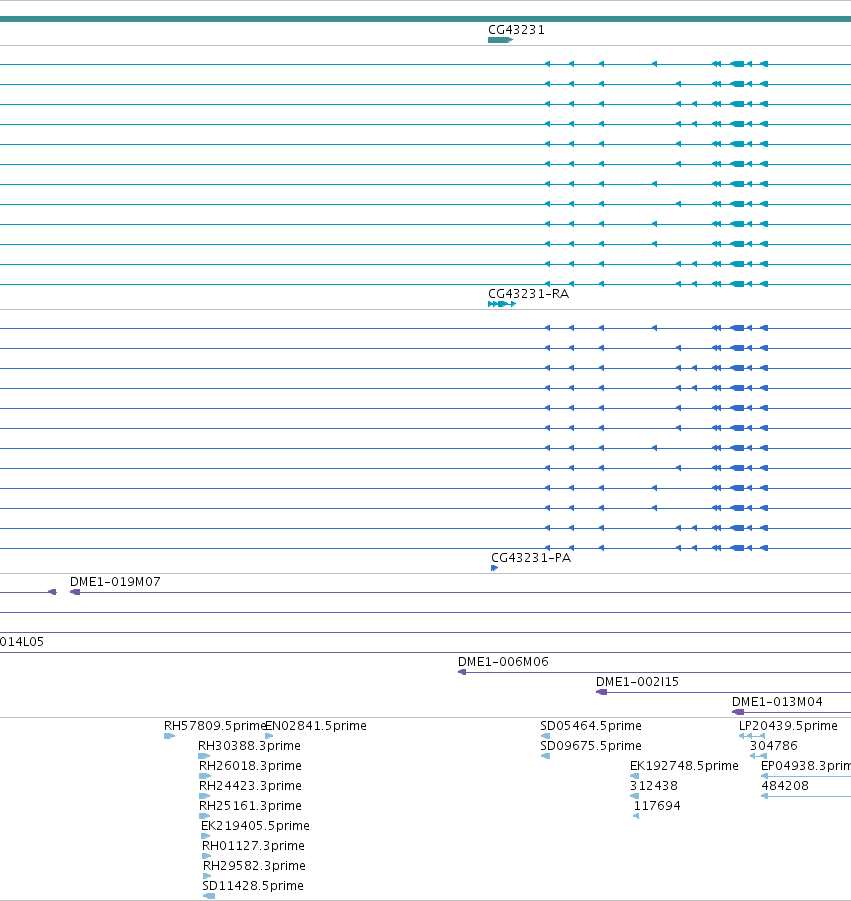Click the SD09675.5prime label

[591, 746]
